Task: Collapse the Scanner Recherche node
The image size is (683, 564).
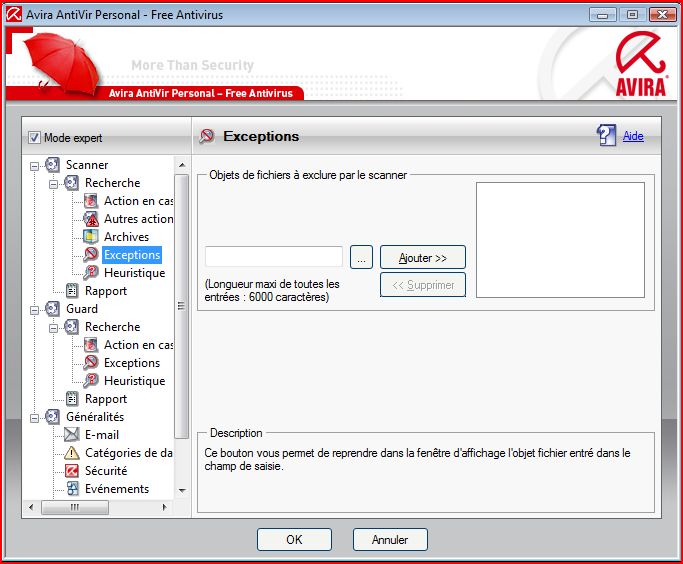Action: [53, 184]
